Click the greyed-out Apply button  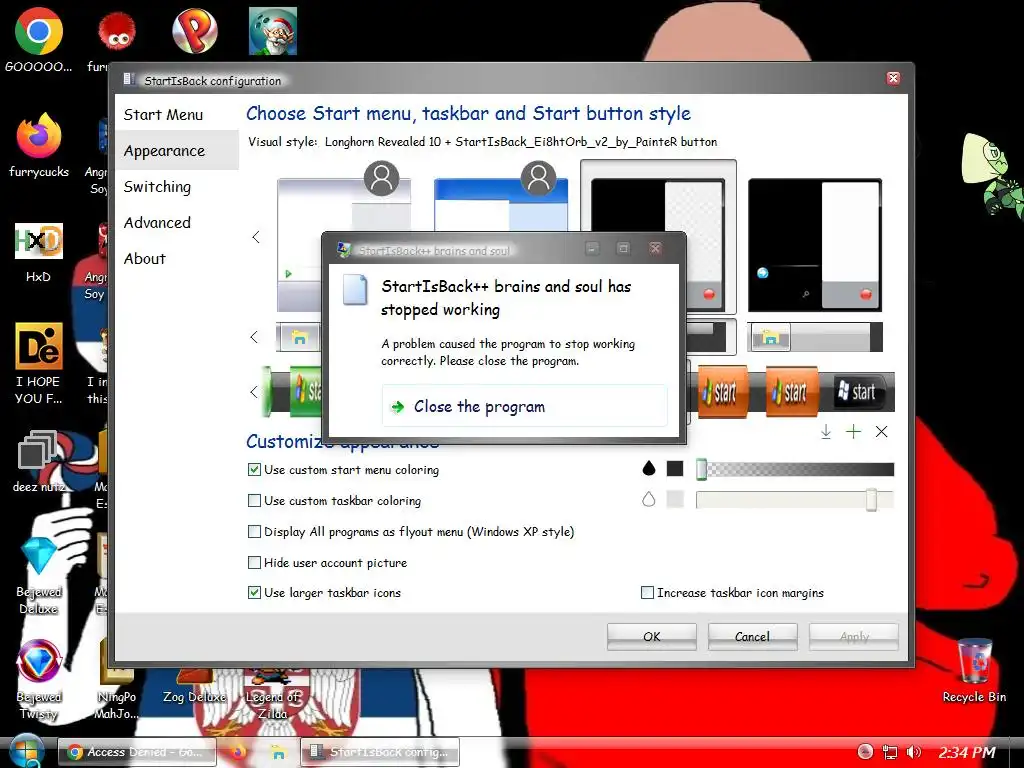coord(854,636)
